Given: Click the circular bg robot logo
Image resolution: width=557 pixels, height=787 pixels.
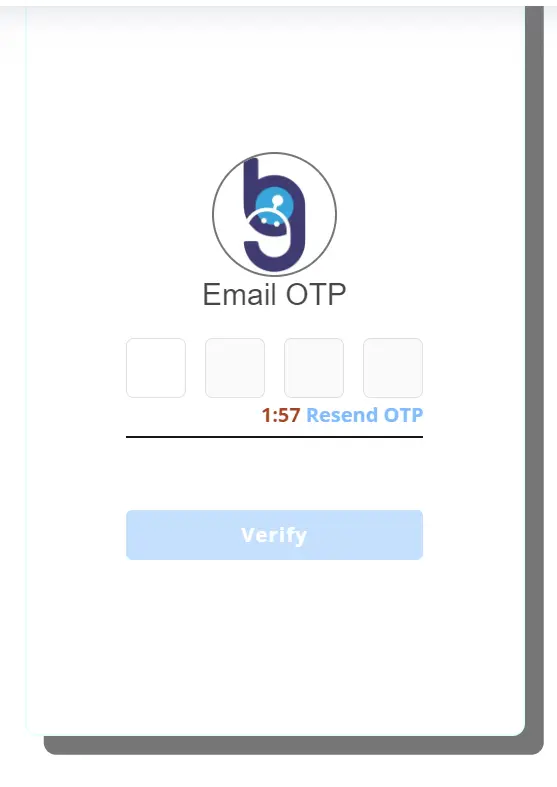Looking at the screenshot, I should coord(274,214).
